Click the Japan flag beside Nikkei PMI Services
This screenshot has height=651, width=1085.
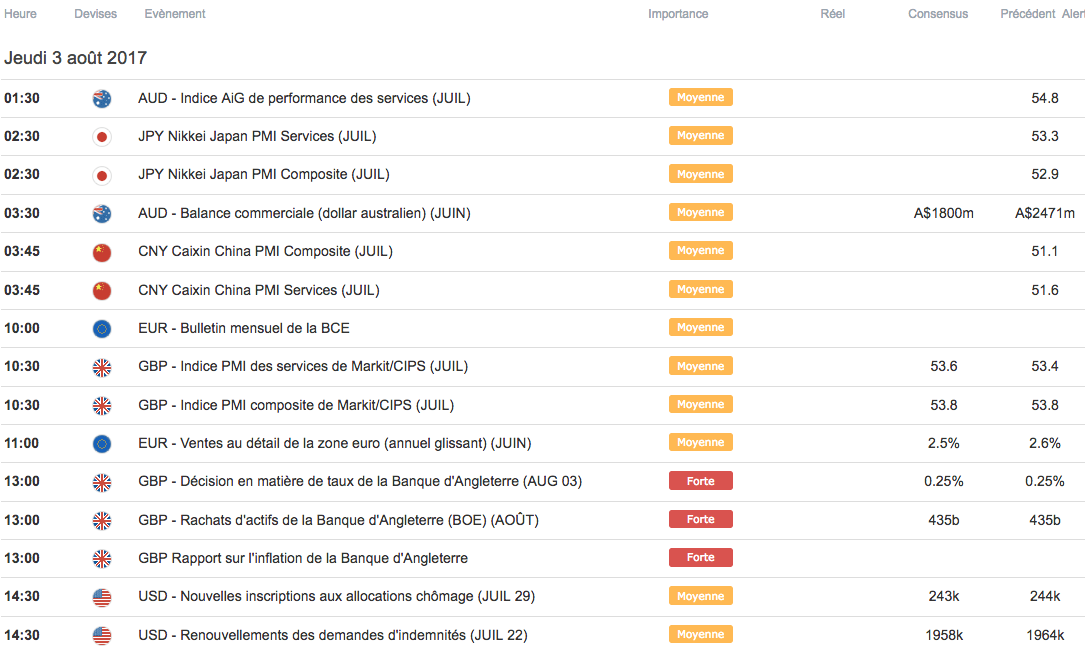coord(101,137)
